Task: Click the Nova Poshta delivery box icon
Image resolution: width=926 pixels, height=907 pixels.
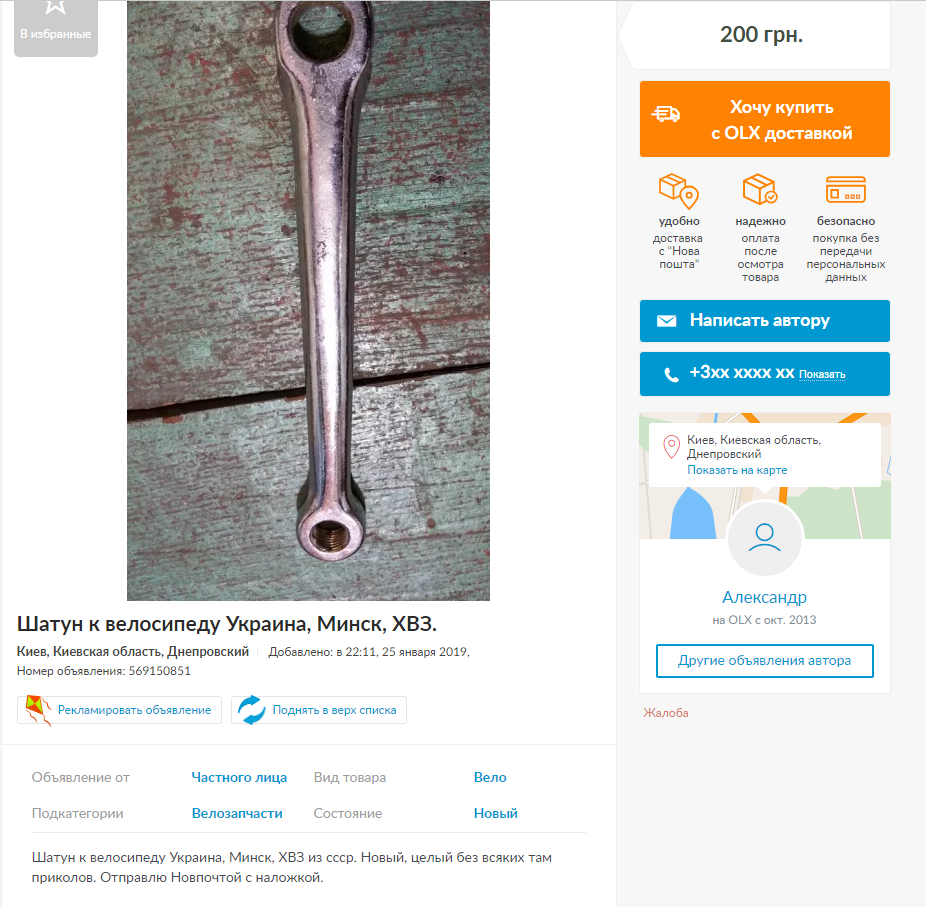Action: pyautogui.click(x=679, y=191)
